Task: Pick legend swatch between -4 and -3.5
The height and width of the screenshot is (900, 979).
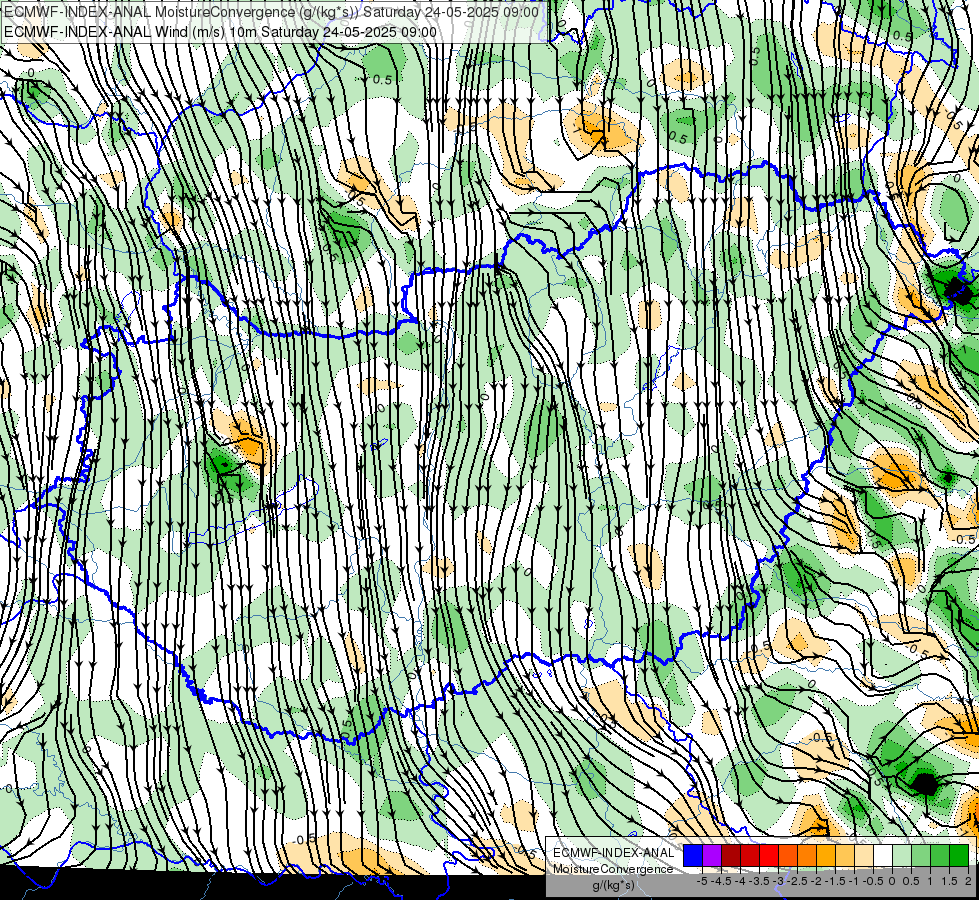Action: (x=750, y=856)
